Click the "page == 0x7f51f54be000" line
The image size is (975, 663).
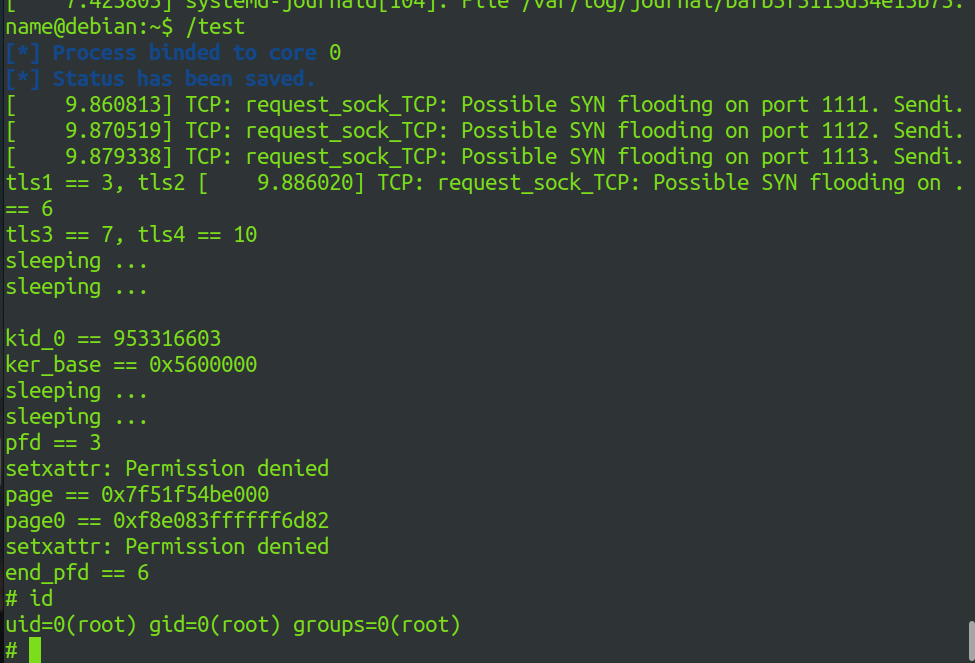pos(137,495)
